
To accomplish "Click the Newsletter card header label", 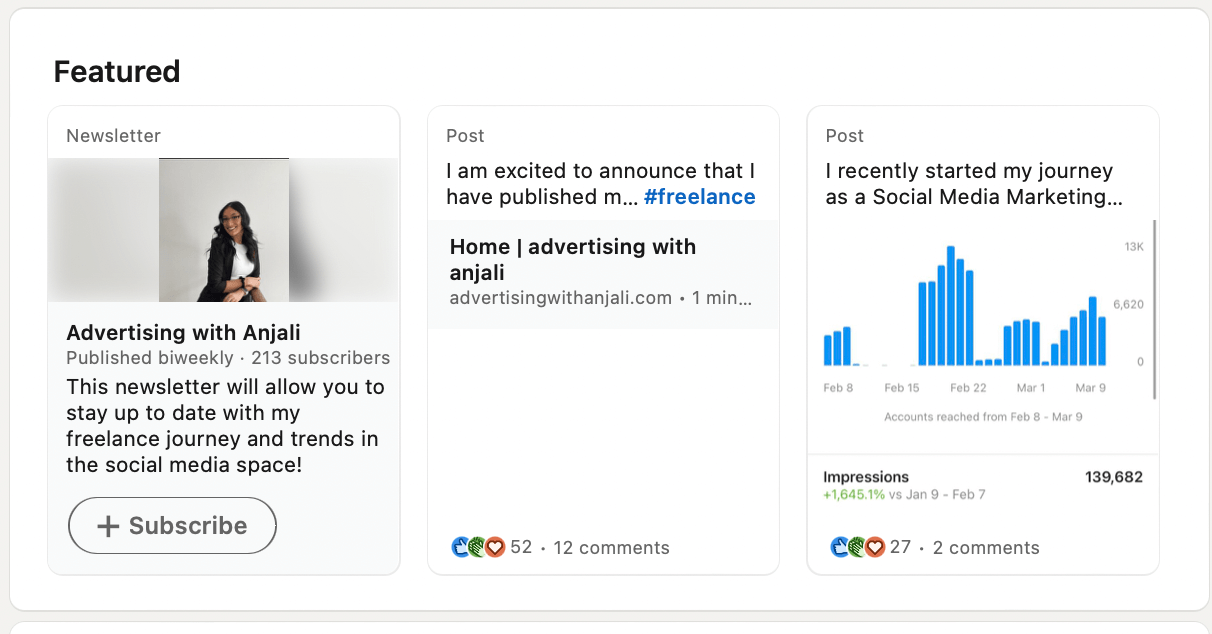I will pyautogui.click(x=113, y=135).
